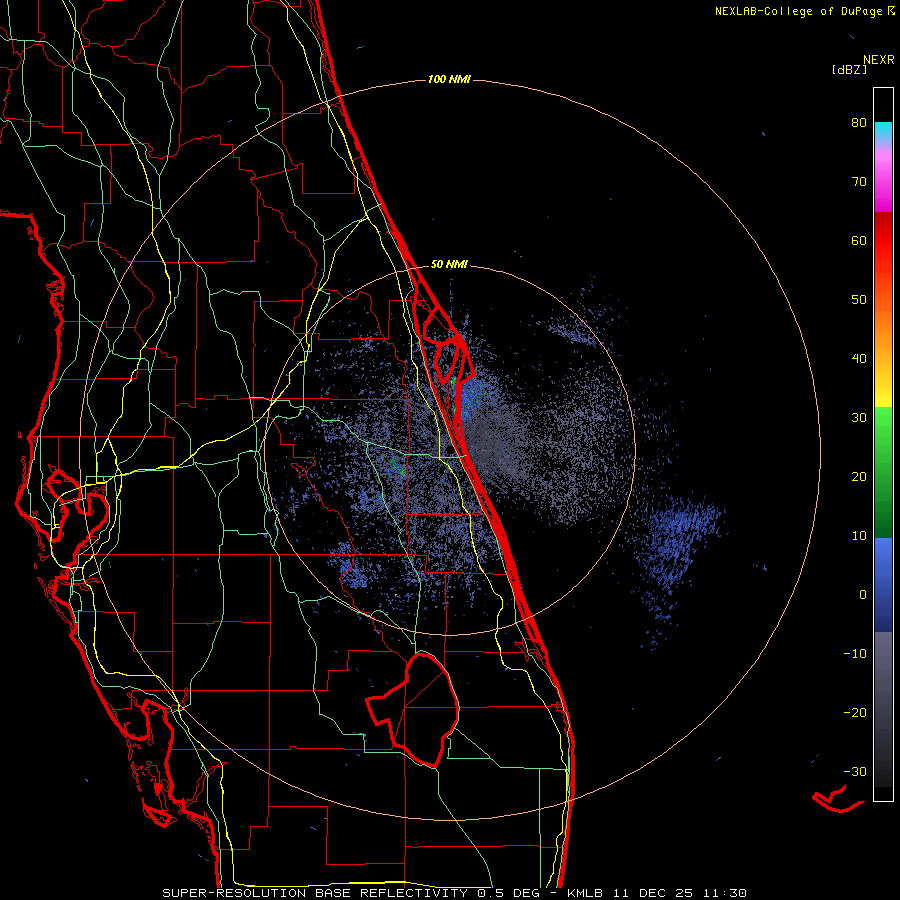Click the NEXLAB-College of DuPage header text
Image resolution: width=900 pixels, height=900 pixels.
point(798,11)
